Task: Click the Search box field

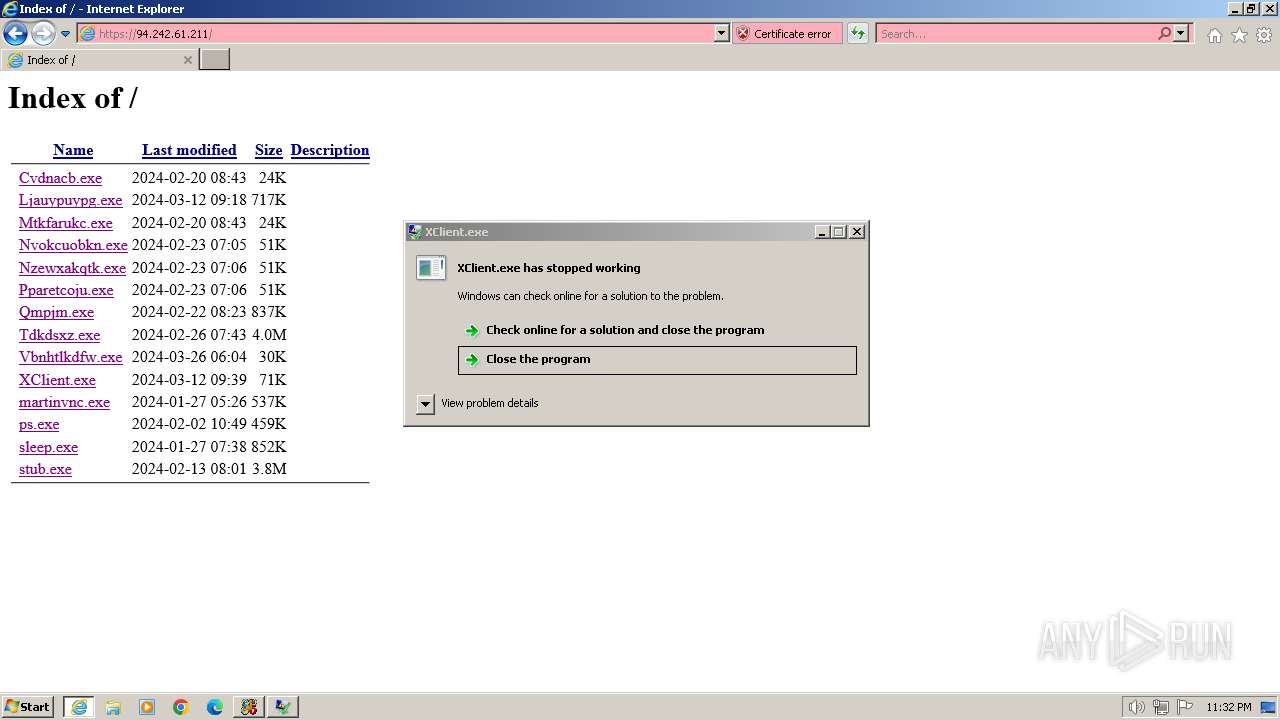Action: (1016, 33)
